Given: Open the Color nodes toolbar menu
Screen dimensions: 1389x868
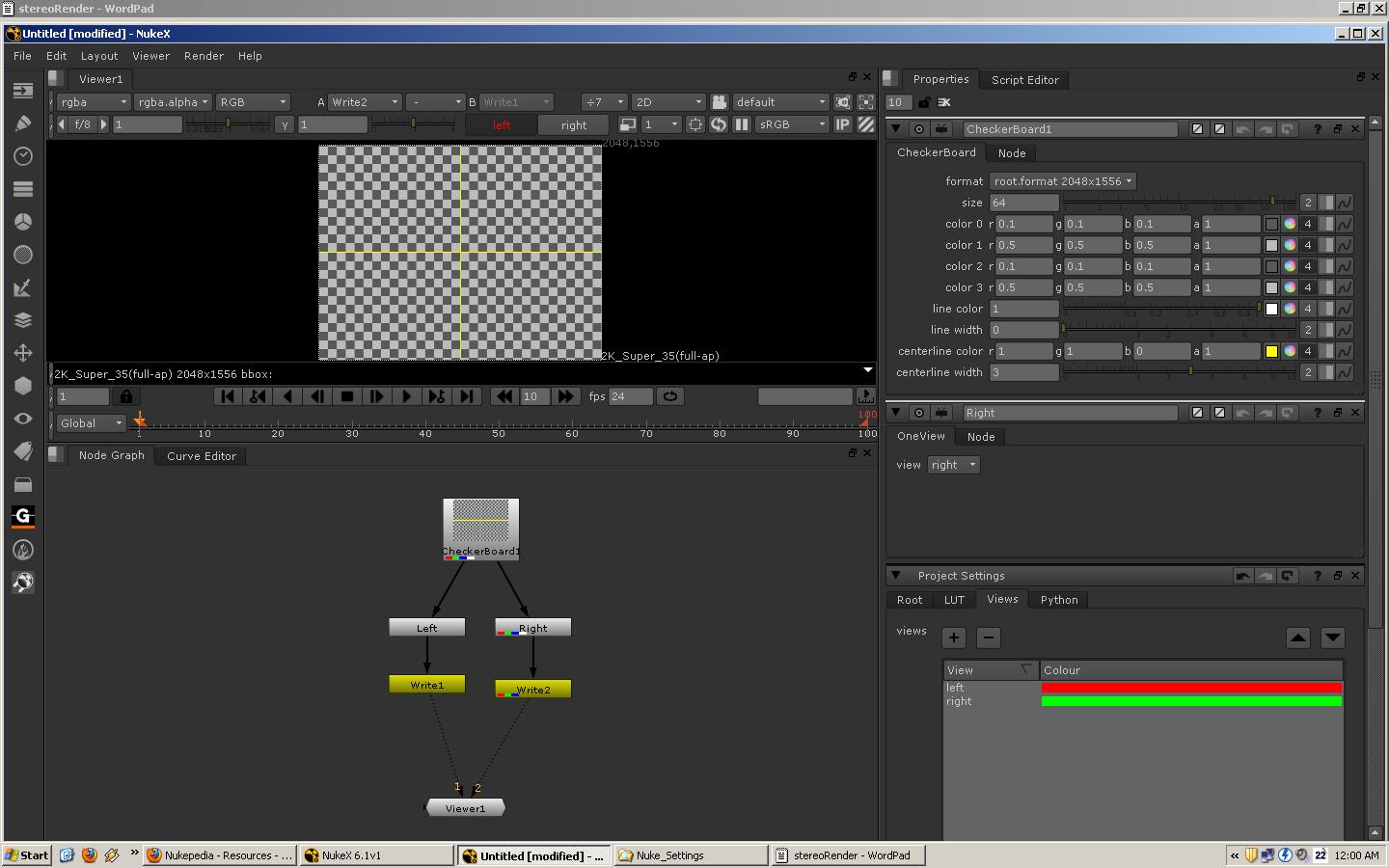Looking at the screenshot, I should point(23,222).
